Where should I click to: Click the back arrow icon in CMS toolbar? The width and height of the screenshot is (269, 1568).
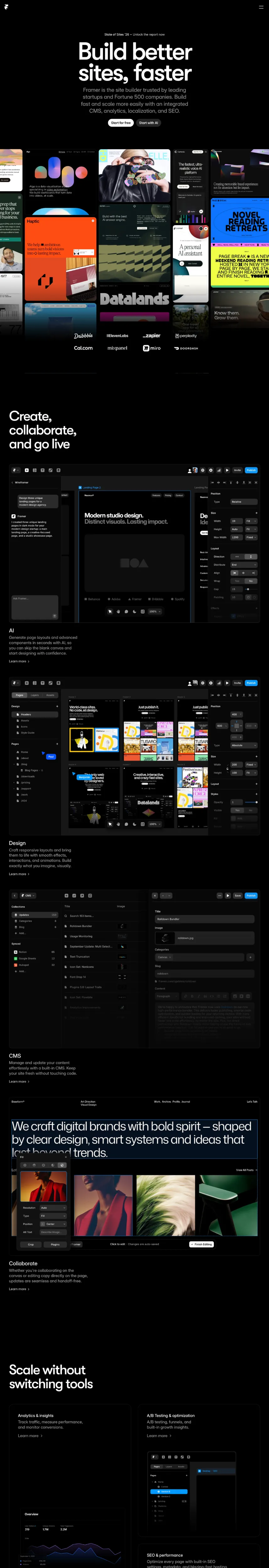[x=15, y=895]
